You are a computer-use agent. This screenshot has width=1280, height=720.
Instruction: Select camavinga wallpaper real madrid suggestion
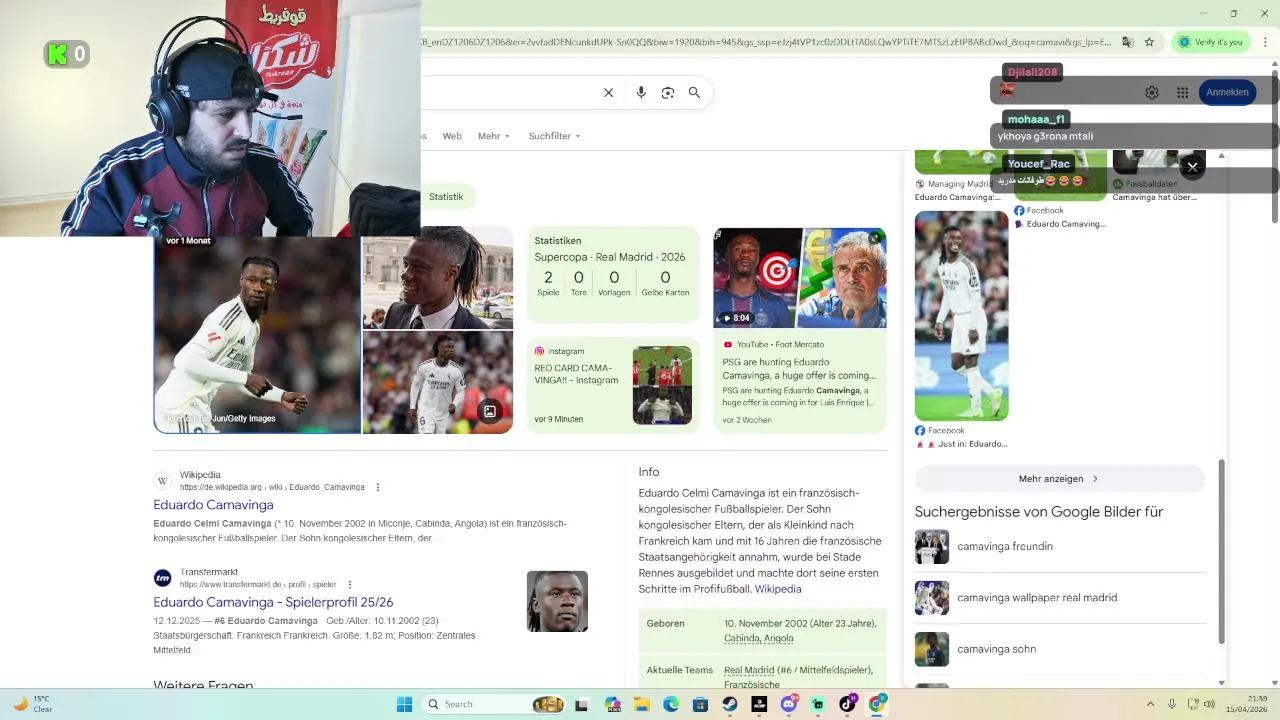[x=1059, y=598]
